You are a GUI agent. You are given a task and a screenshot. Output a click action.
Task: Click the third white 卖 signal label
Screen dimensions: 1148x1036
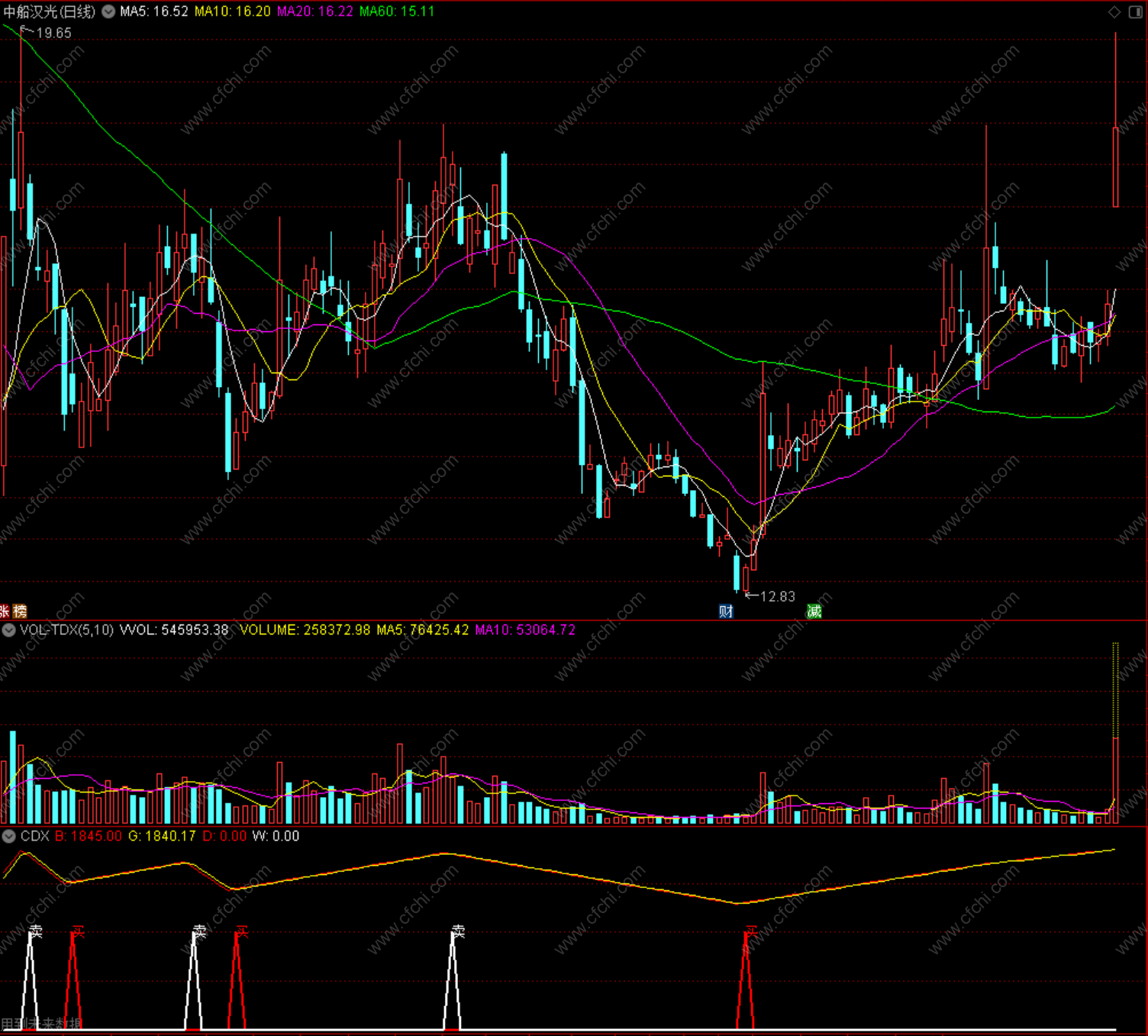(458, 931)
